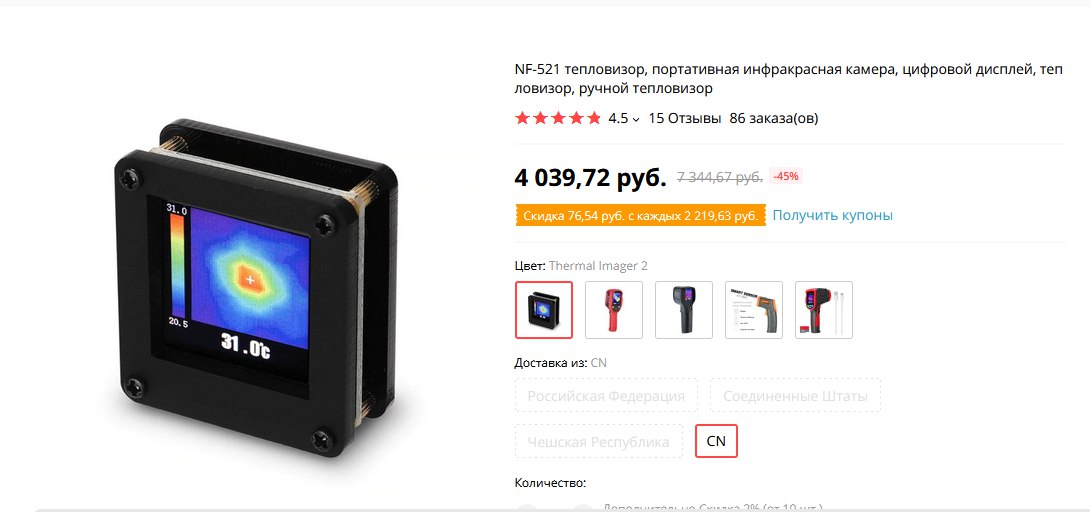Click the NF-521 тепловизор product title
This screenshot has height=512, width=1090.
click(x=789, y=79)
